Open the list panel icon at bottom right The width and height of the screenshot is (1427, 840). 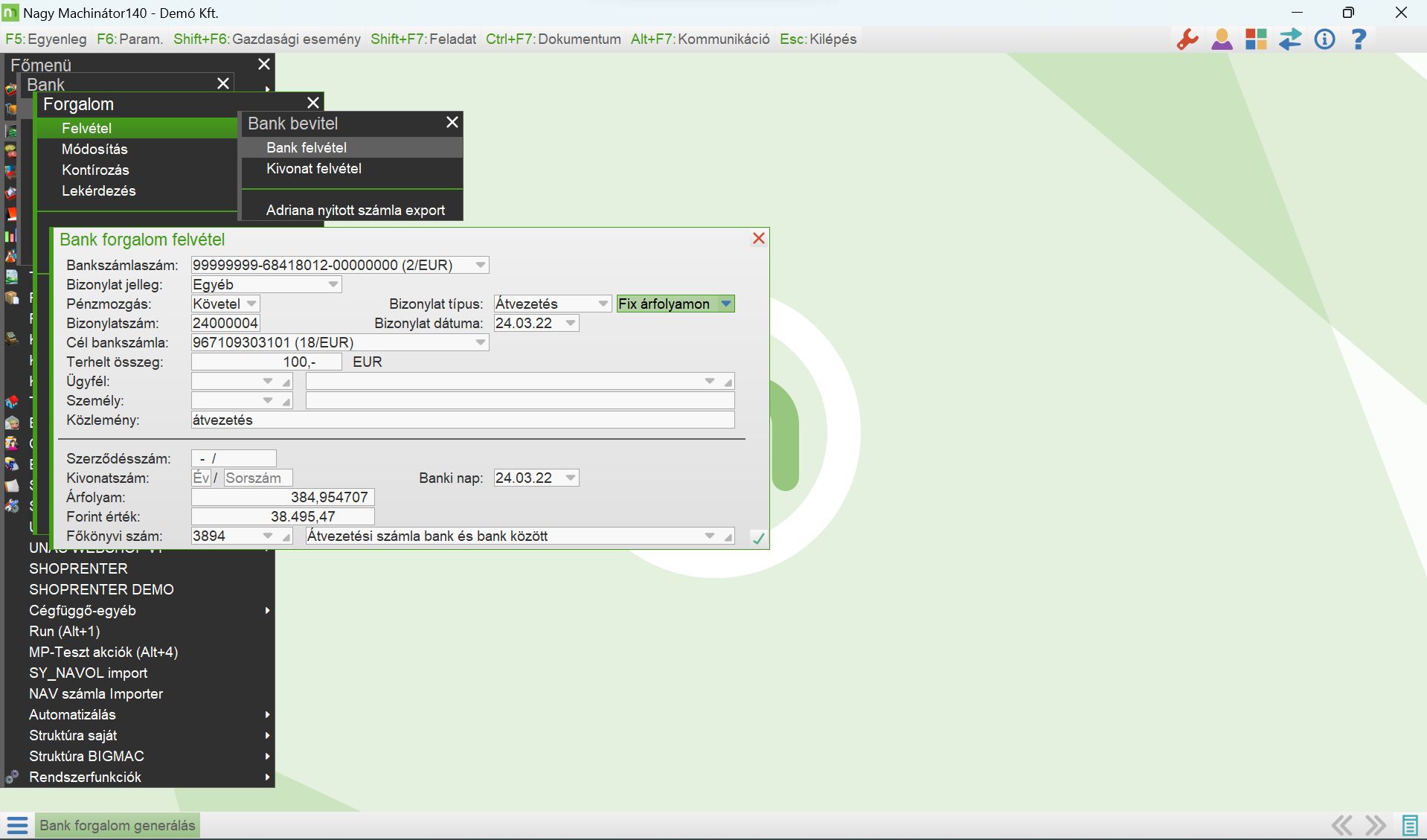coord(1409,825)
